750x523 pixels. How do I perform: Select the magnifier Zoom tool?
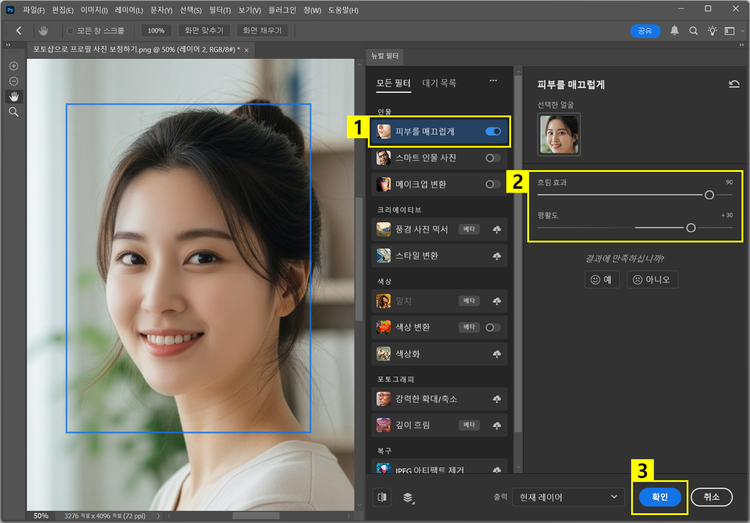(14, 112)
